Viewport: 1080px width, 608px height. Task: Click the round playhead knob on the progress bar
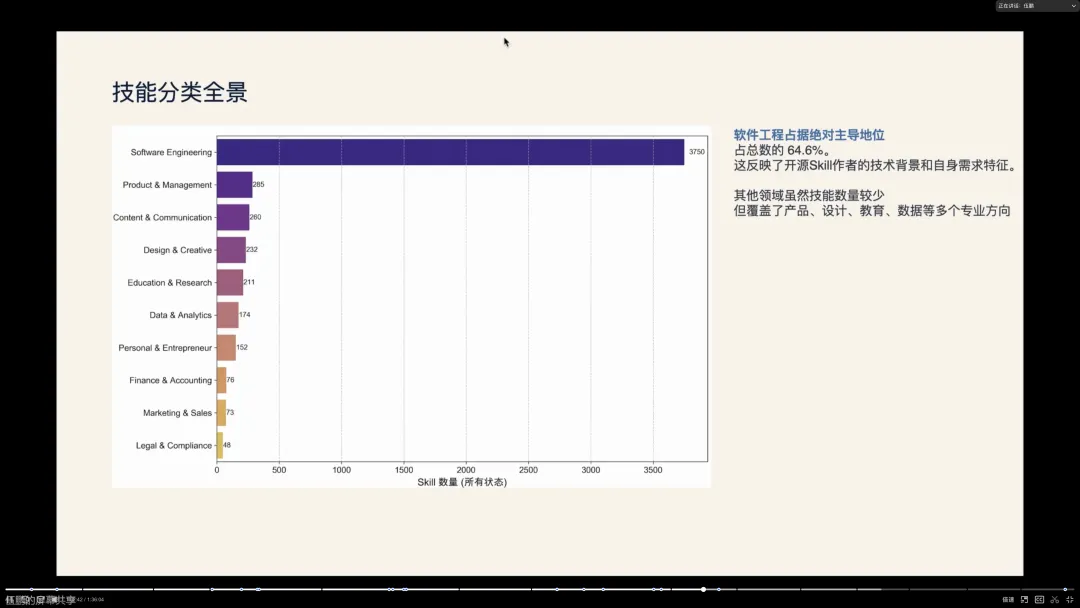[x=703, y=589]
